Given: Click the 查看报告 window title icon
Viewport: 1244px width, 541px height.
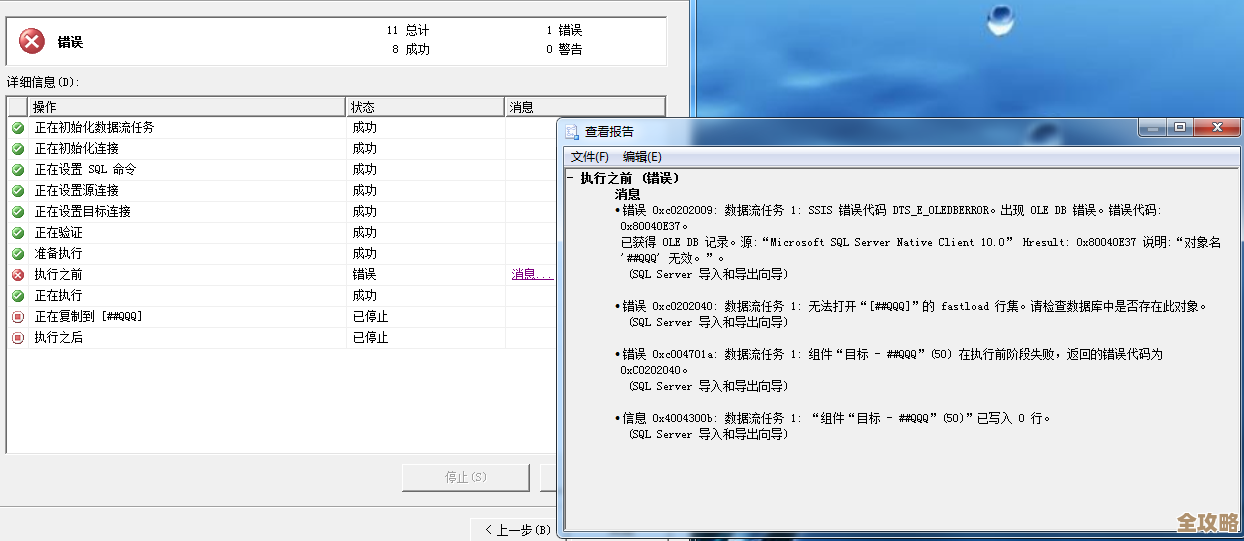Looking at the screenshot, I should coord(572,131).
